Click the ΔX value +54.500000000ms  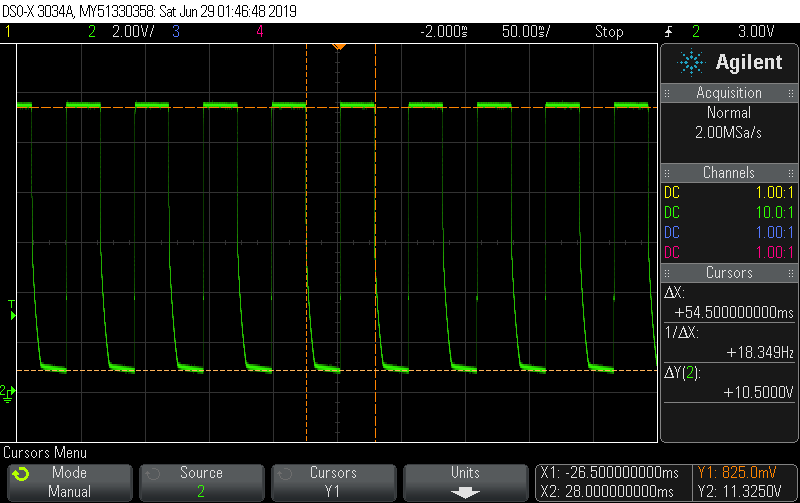pos(734,312)
